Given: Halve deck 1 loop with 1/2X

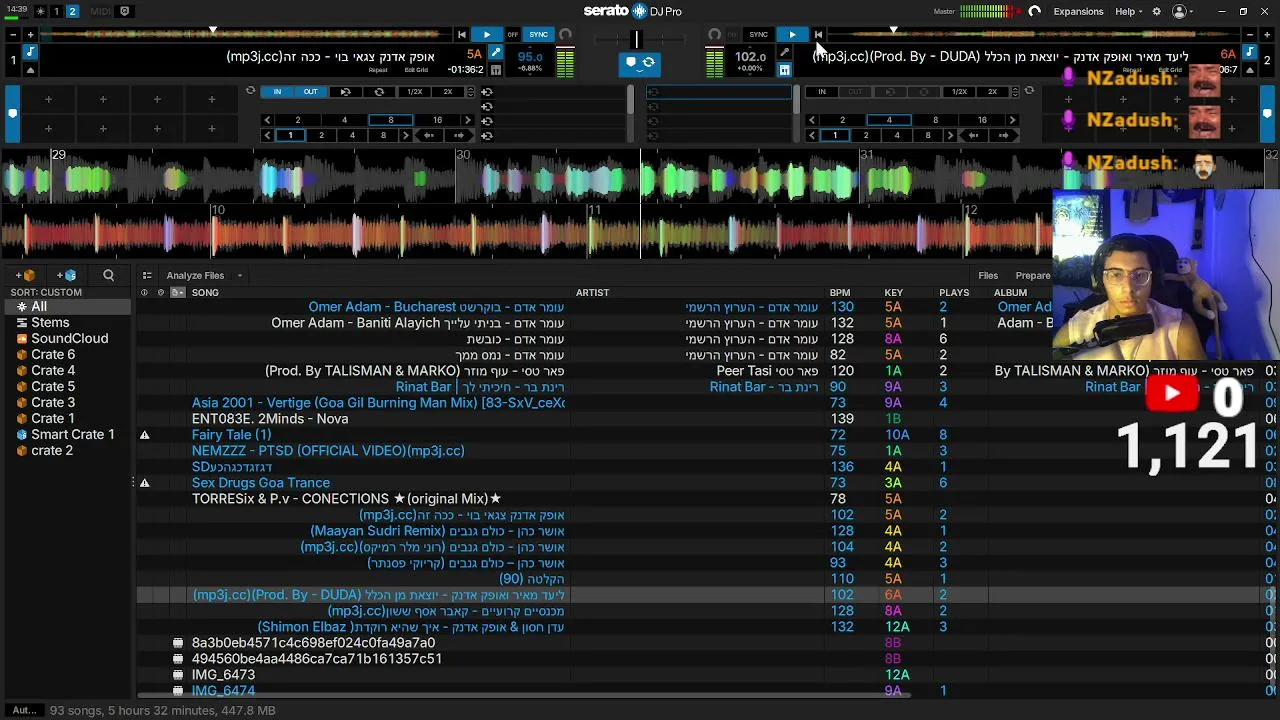Looking at the screenshot, I should pos(414,91).
